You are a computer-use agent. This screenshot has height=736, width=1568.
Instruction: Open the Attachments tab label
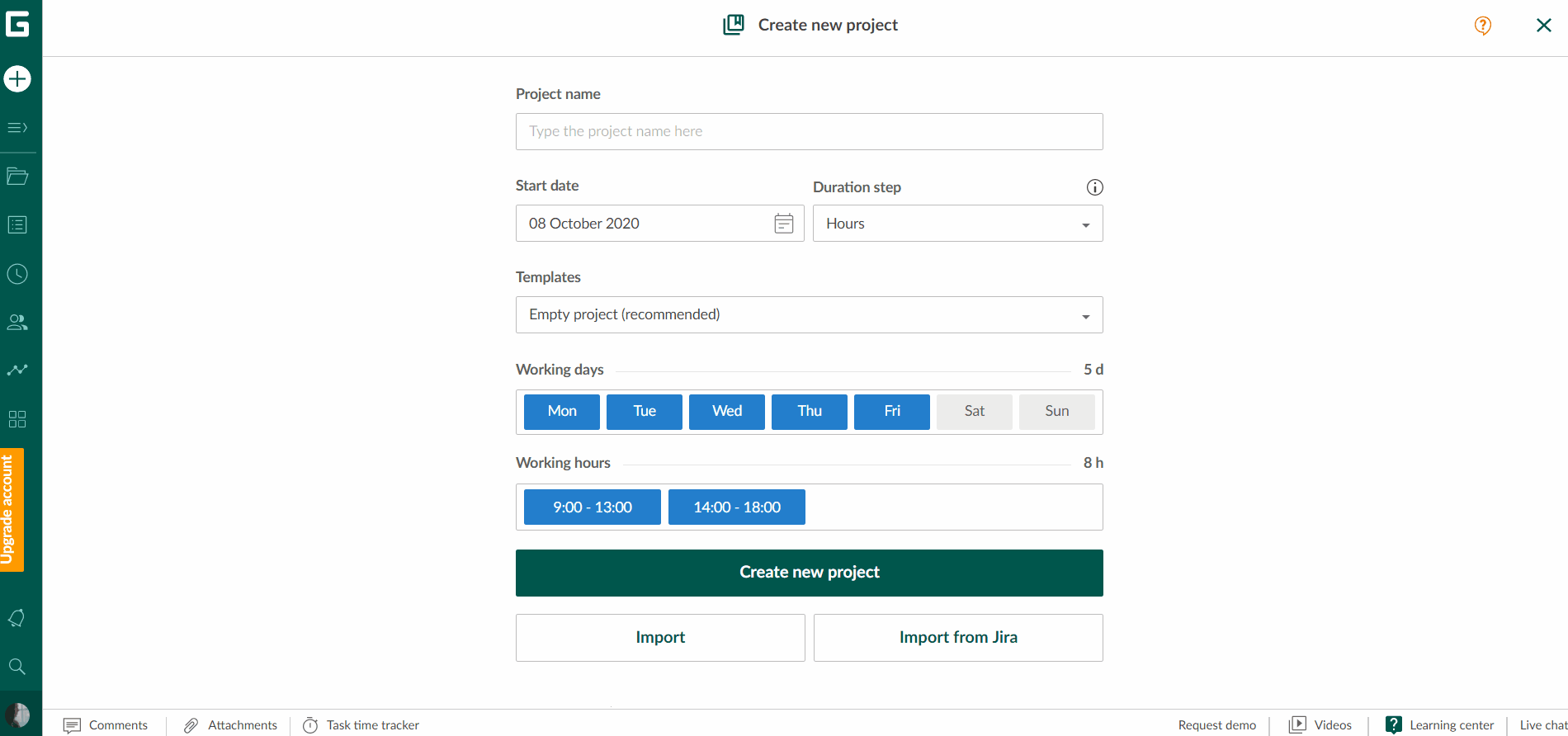[x=243, y=725]
